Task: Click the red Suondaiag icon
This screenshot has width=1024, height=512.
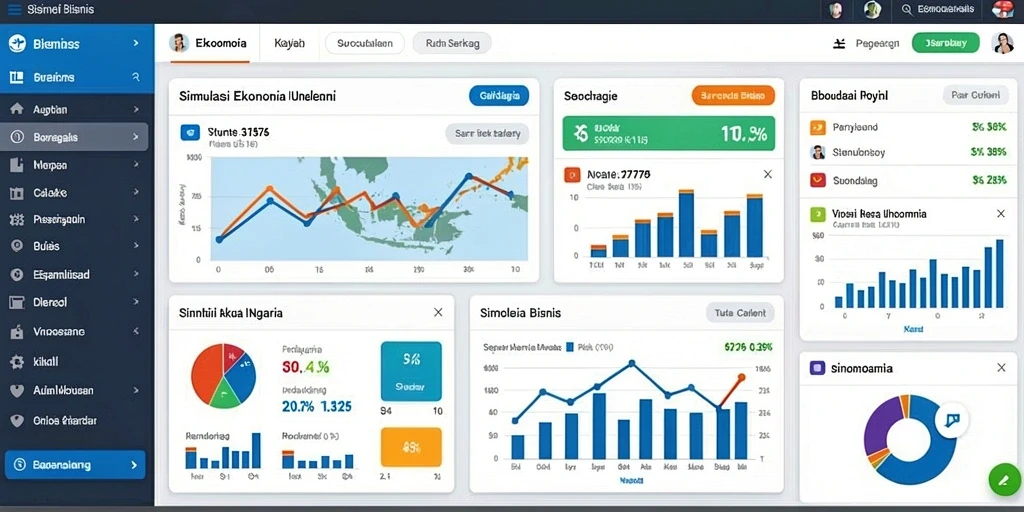Action: [818, 180]
